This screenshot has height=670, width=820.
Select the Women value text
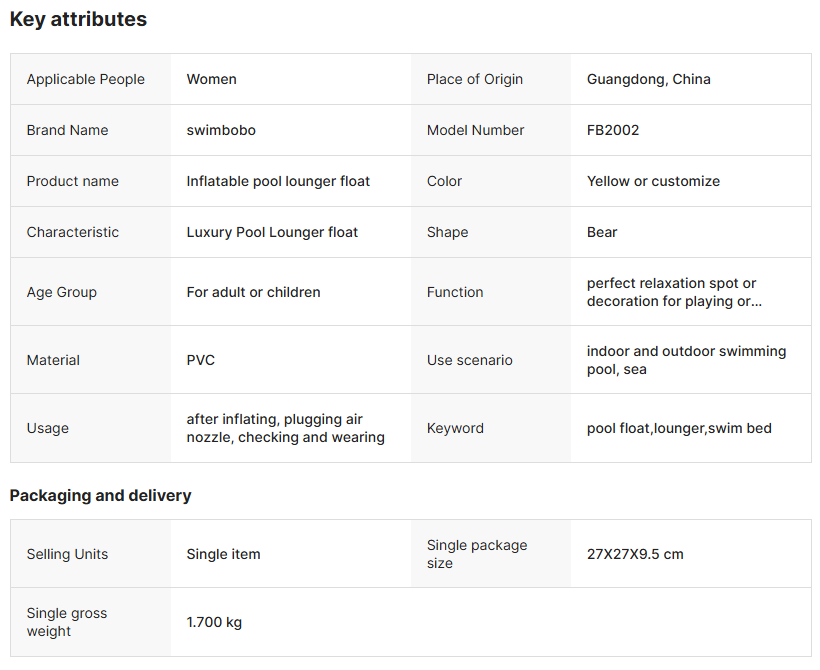tap(211, 79)
